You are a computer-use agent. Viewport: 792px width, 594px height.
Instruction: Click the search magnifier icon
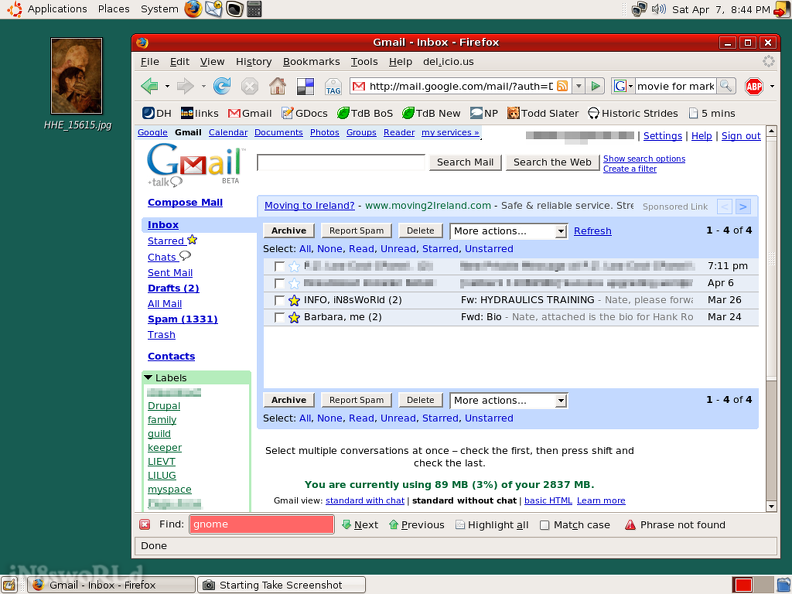coord(726,86)
